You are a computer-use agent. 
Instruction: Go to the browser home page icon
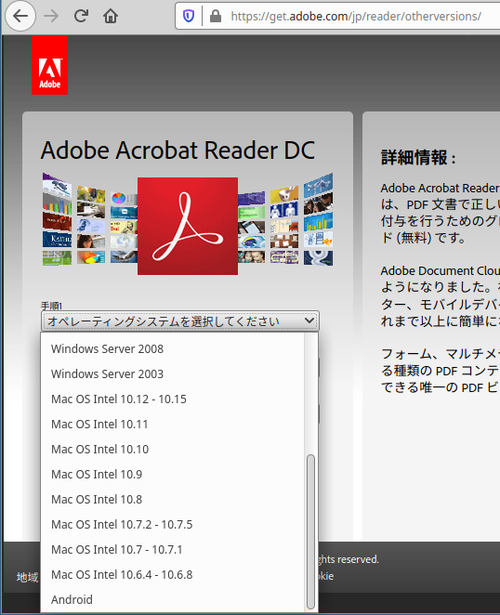pos(111,16)
